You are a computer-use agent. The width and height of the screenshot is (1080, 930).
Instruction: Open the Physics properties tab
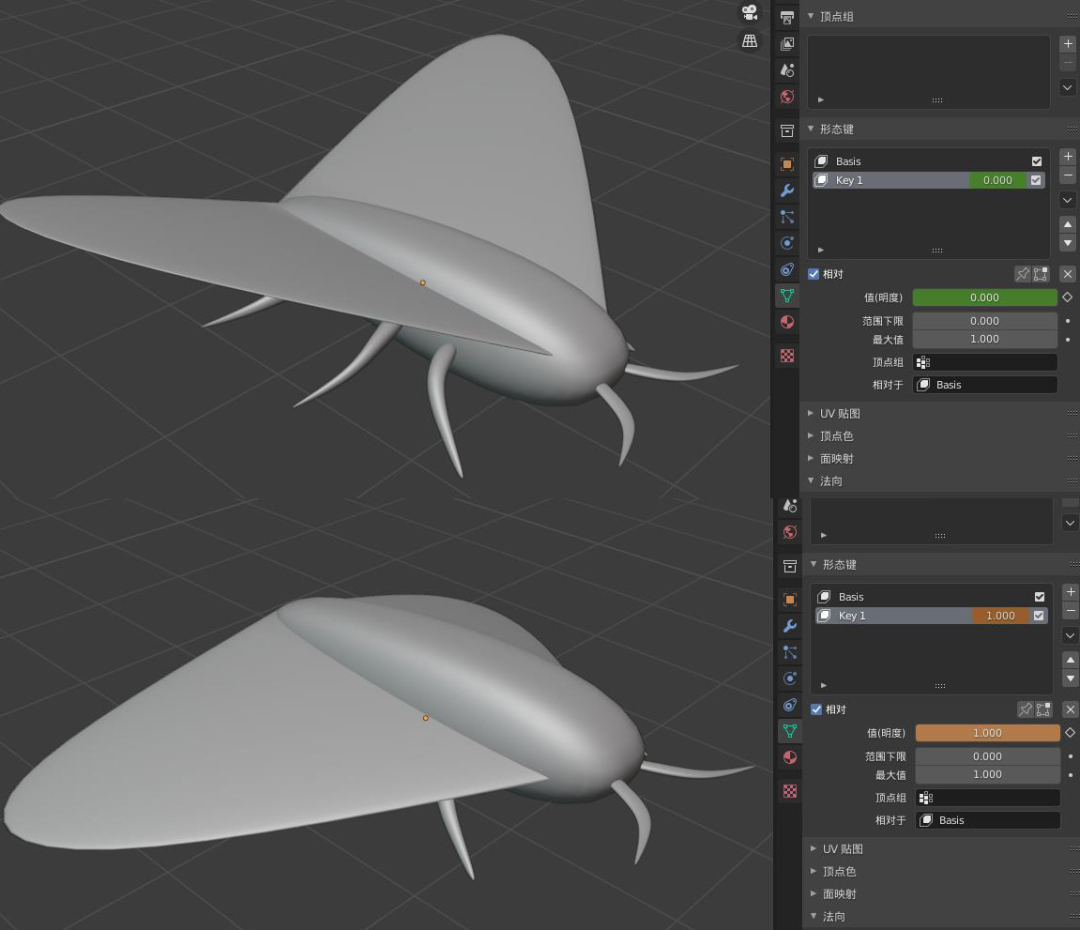pos(787,242)
